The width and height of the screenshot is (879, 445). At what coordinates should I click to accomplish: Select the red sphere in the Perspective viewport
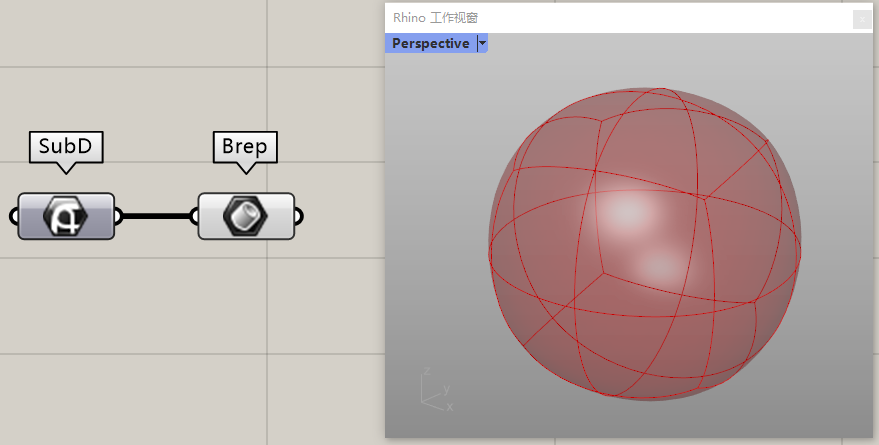pyautogui.click(x=645, y=244)
